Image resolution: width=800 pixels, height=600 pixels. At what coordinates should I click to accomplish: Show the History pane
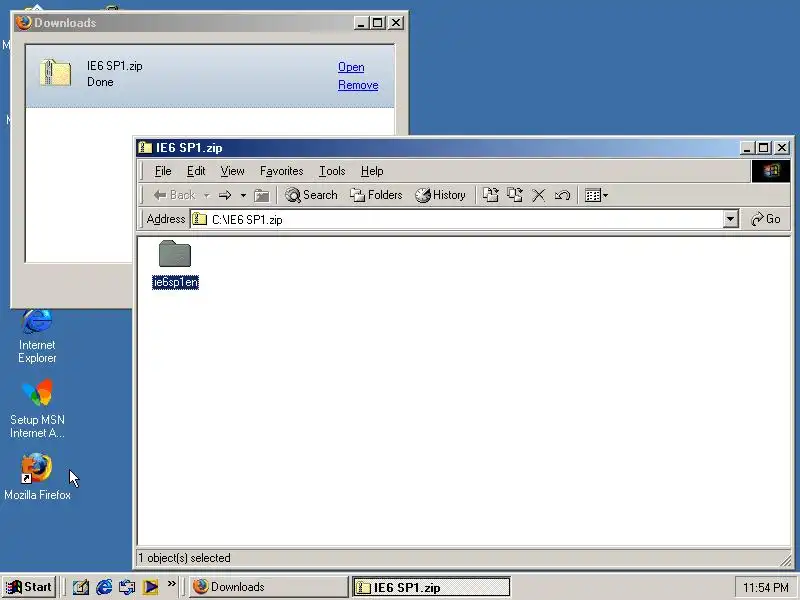click(440, 195)
